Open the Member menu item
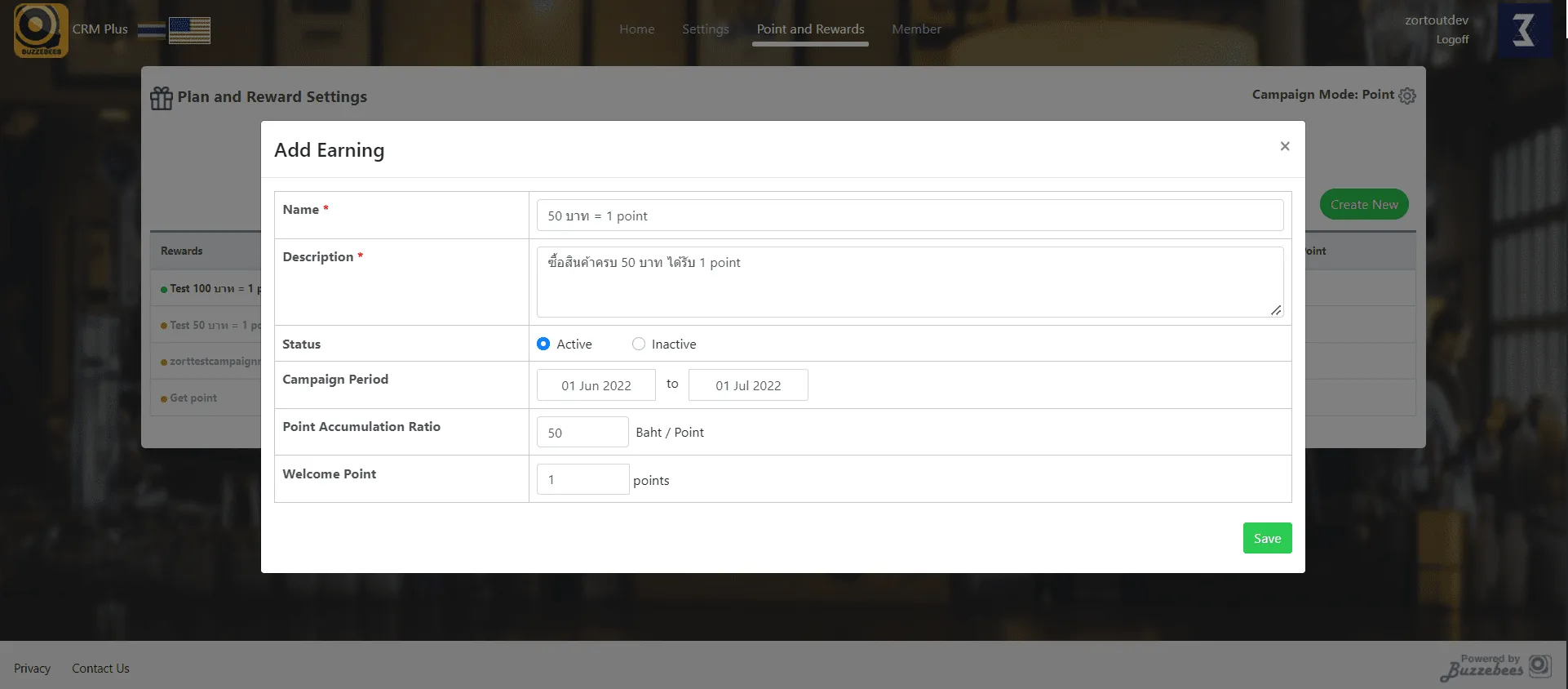Viewport: 1568px width, 689px height. (916, 29)
